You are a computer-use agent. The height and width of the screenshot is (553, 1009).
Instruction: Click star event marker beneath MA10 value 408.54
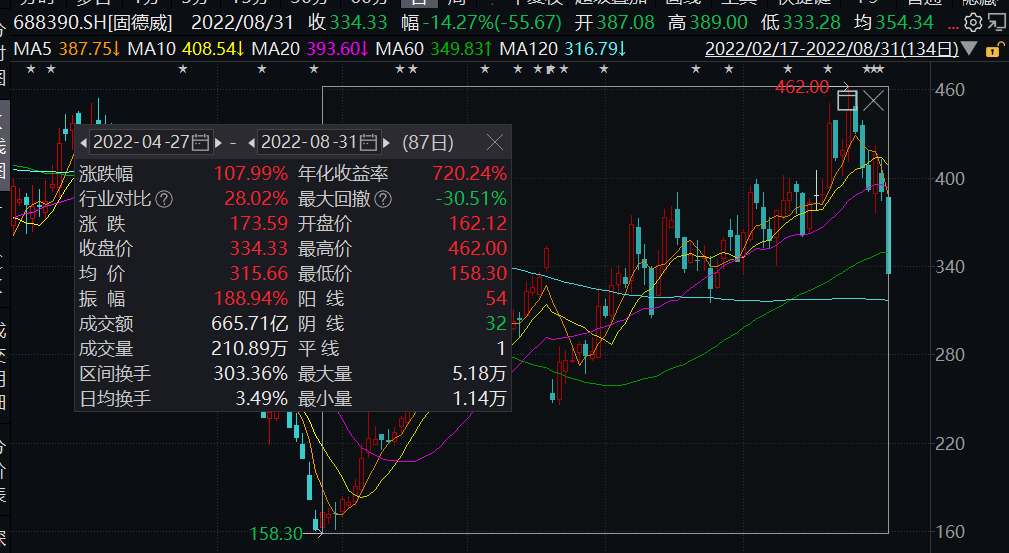[183, 70]
